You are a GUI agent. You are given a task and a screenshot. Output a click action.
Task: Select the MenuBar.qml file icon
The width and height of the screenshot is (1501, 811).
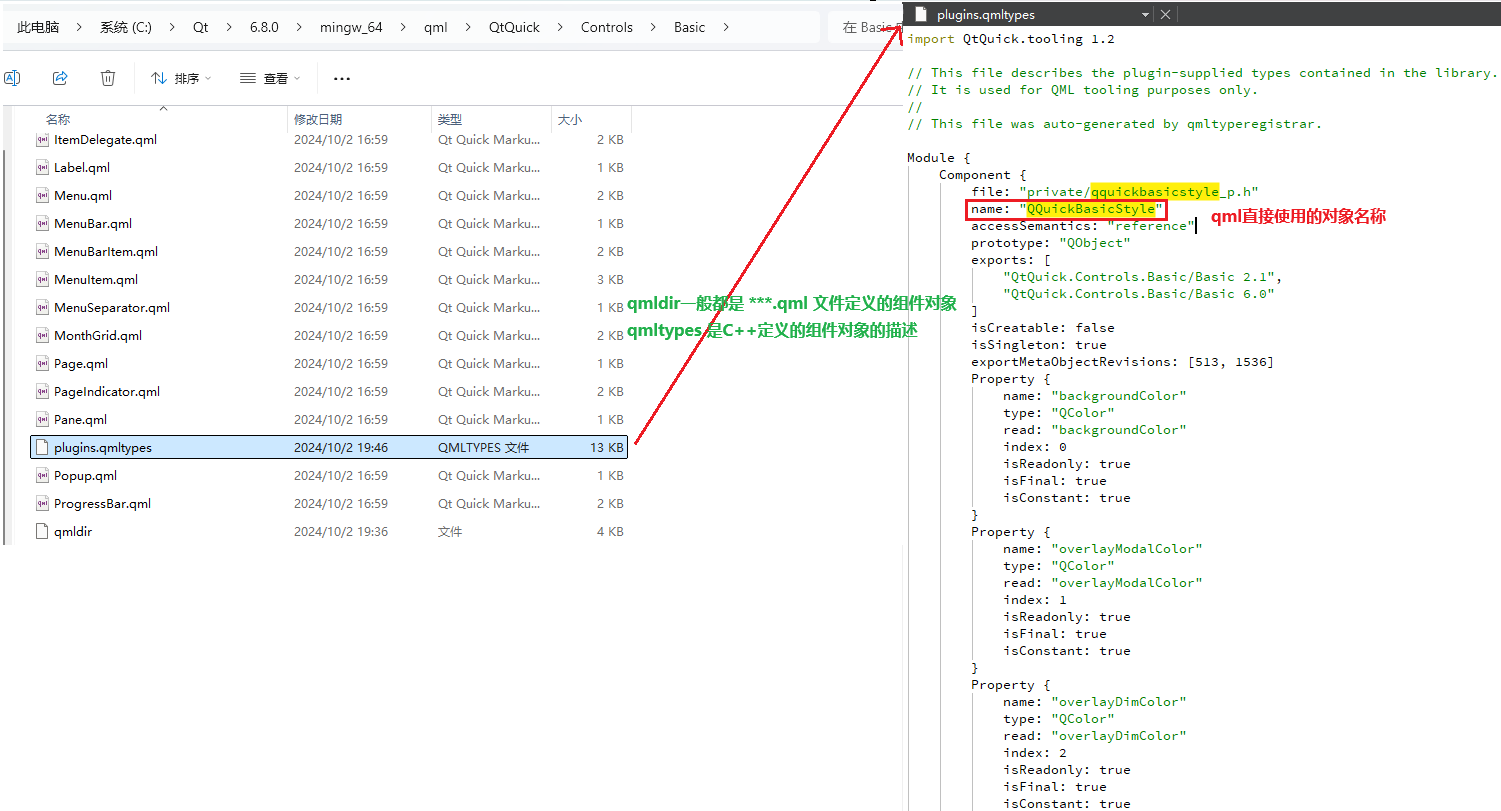[42, 223]
